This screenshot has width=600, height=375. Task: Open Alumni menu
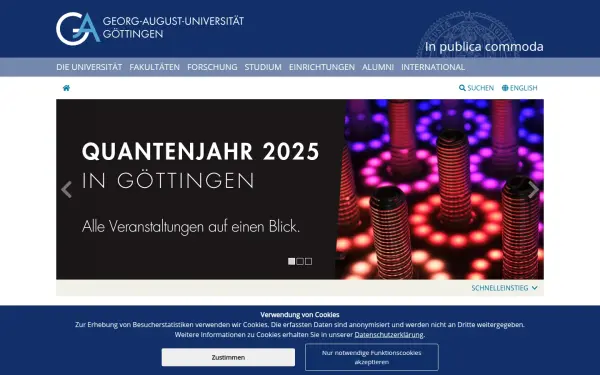pyautogui.click(x=378, y=67)
